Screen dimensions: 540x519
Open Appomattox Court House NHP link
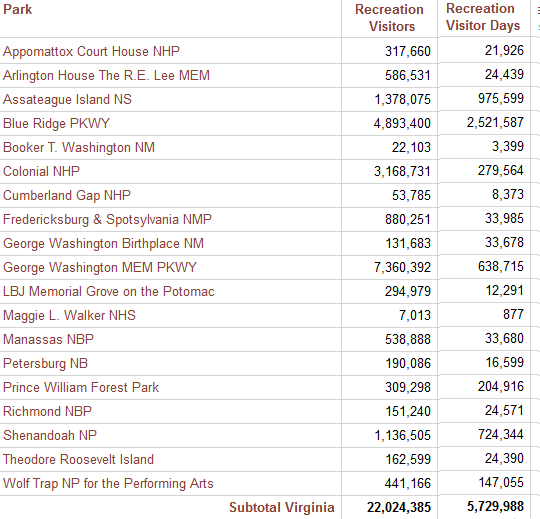pos(91,52)
